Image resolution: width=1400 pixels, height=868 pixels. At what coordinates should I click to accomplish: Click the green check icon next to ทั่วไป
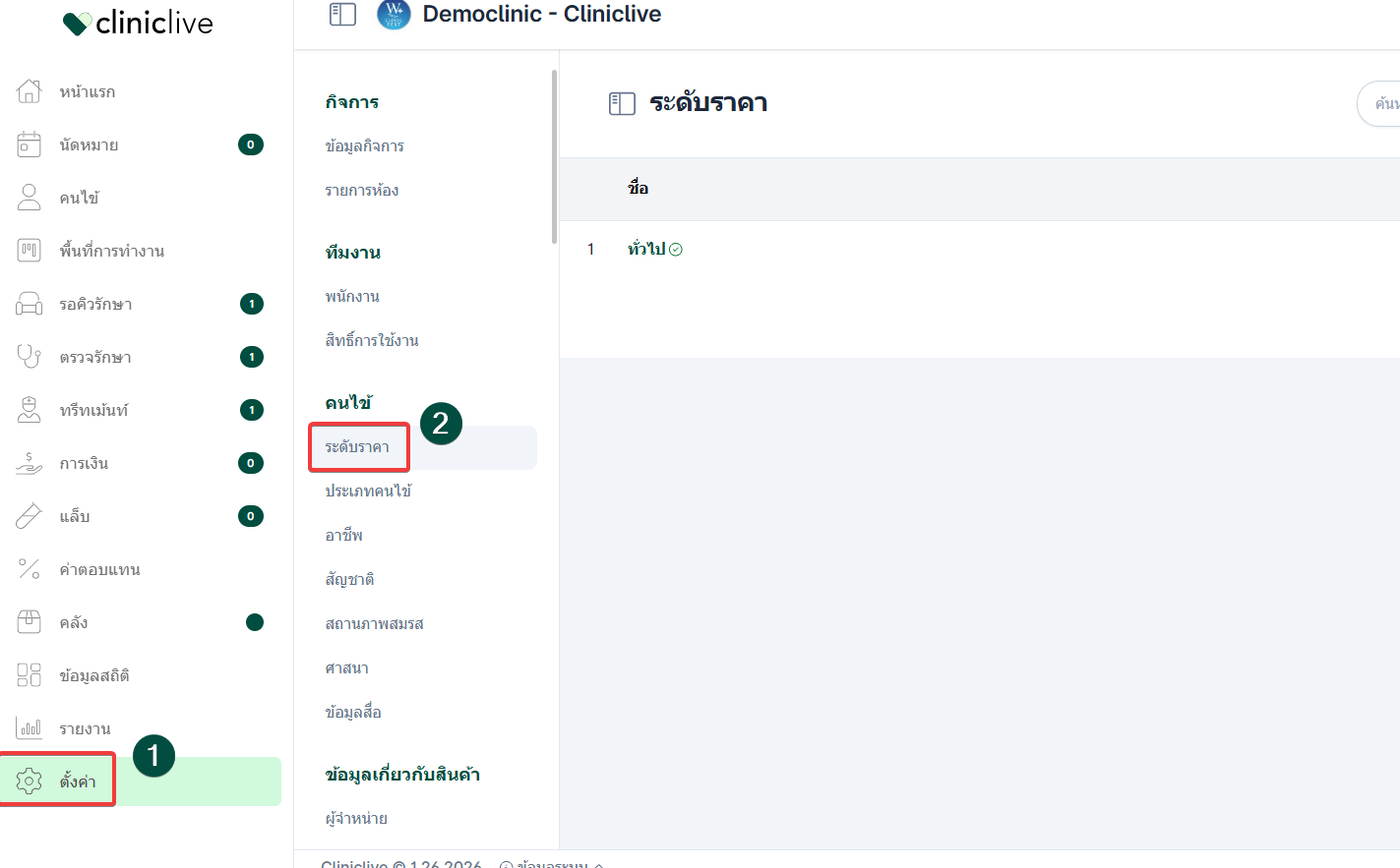[675, 249]
